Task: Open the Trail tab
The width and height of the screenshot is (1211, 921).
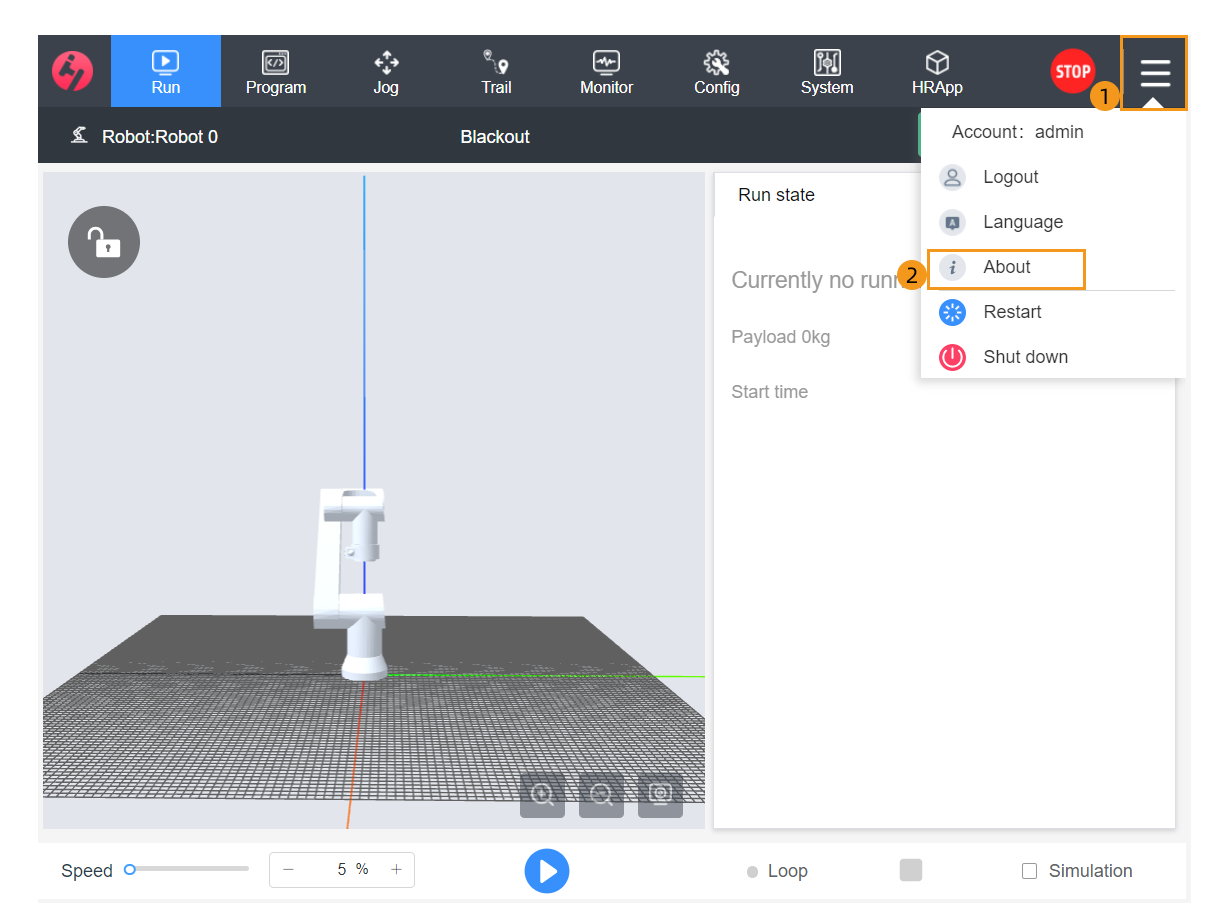Action: 496,72
